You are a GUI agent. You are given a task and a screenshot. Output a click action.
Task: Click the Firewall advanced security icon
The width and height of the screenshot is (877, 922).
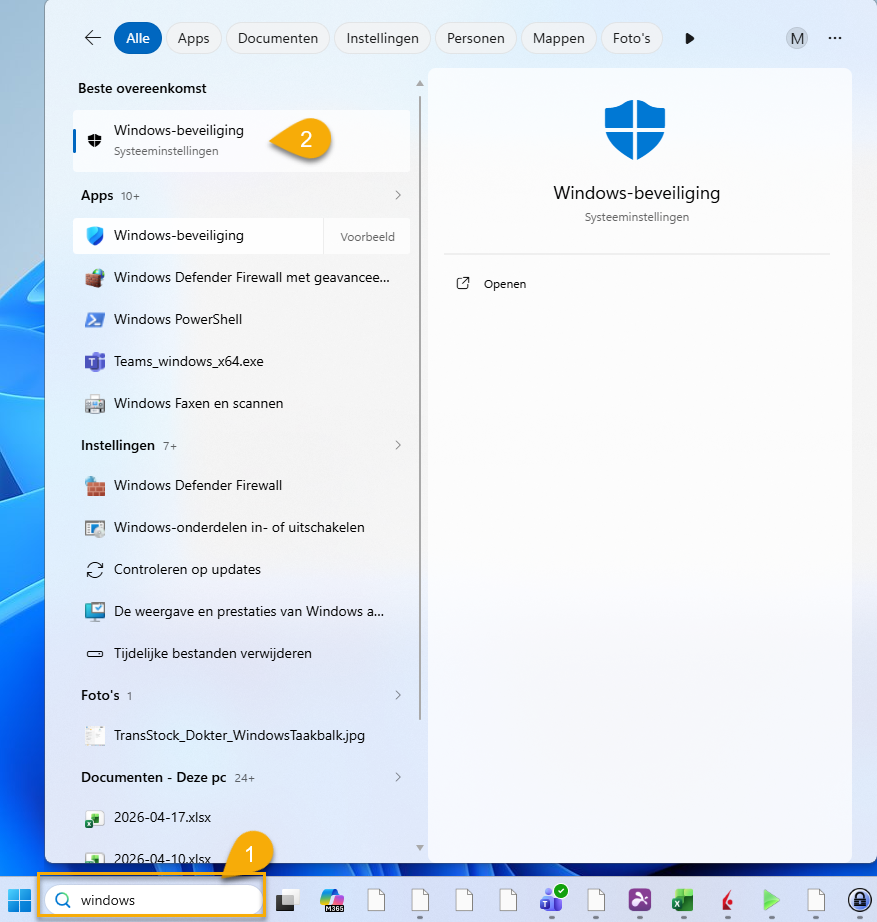[x=95, y=278]
